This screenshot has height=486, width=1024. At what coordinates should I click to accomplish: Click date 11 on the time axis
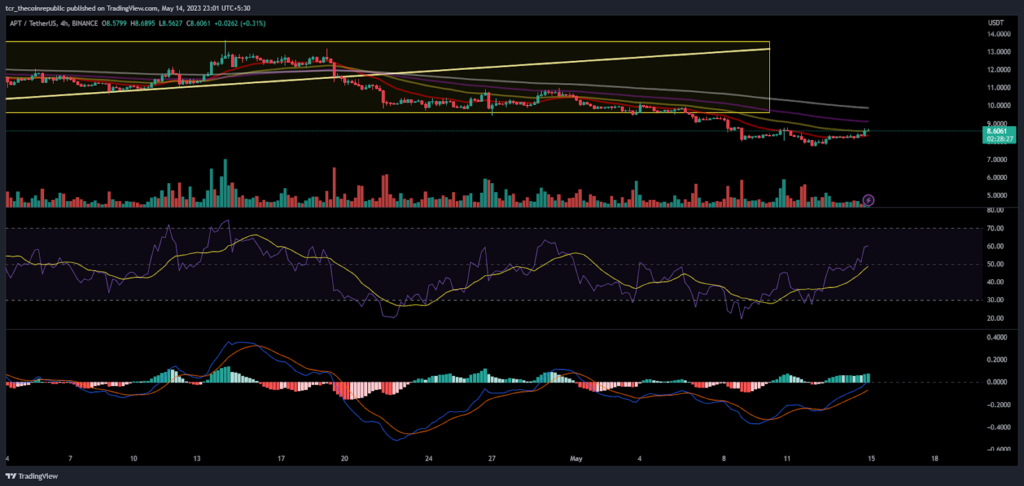[x=787, y=459]
